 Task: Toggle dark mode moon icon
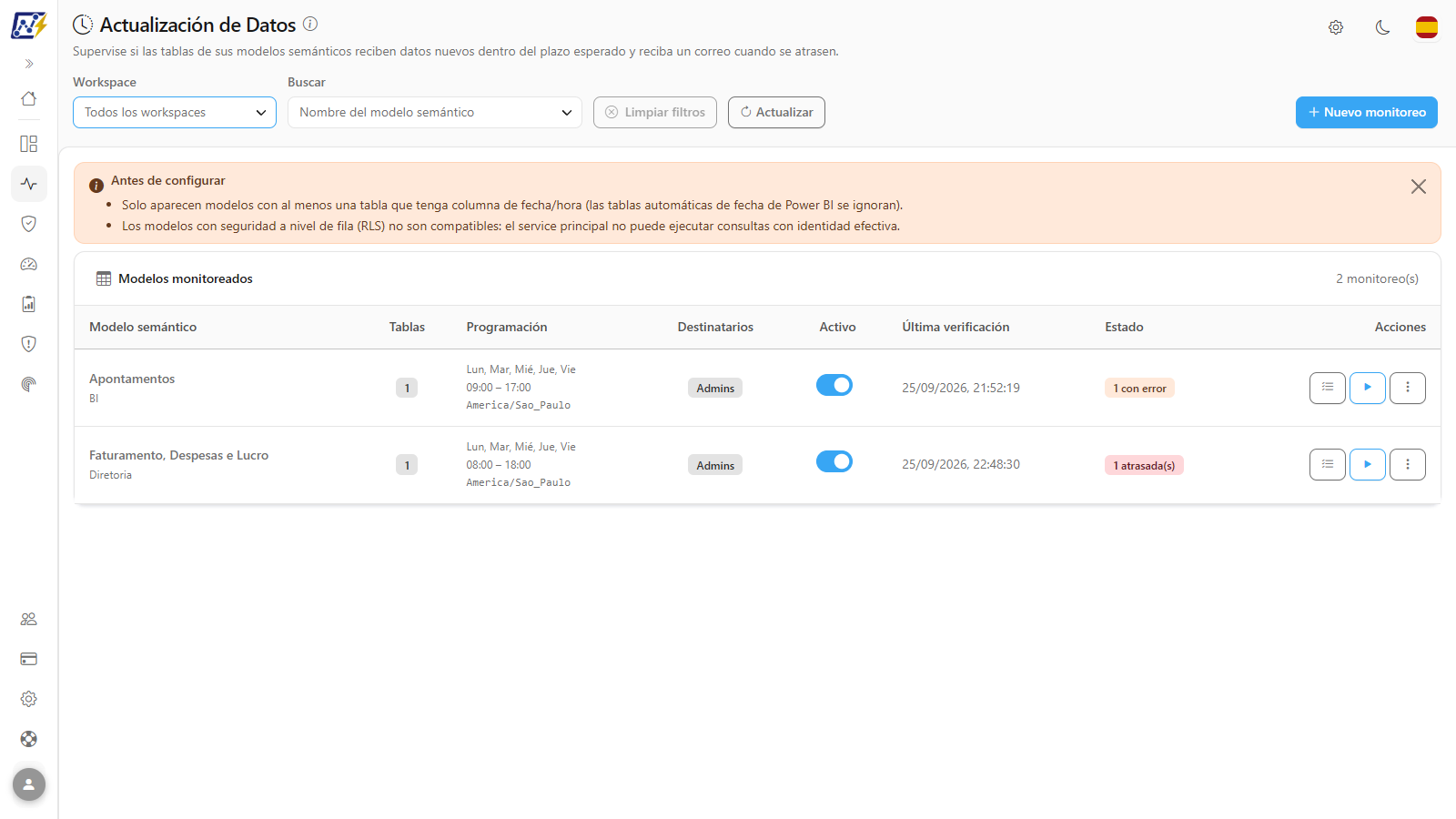pos(1382,27)
